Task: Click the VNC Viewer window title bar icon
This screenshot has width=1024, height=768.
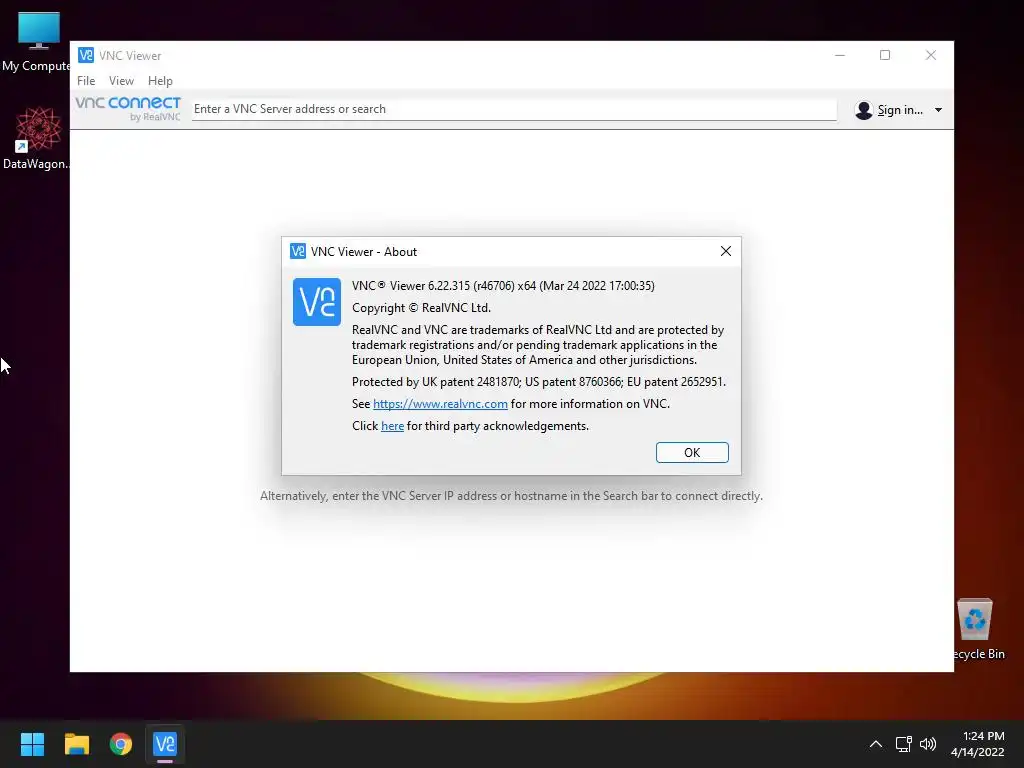Action: pyautogui.click(x=86, y=56)
